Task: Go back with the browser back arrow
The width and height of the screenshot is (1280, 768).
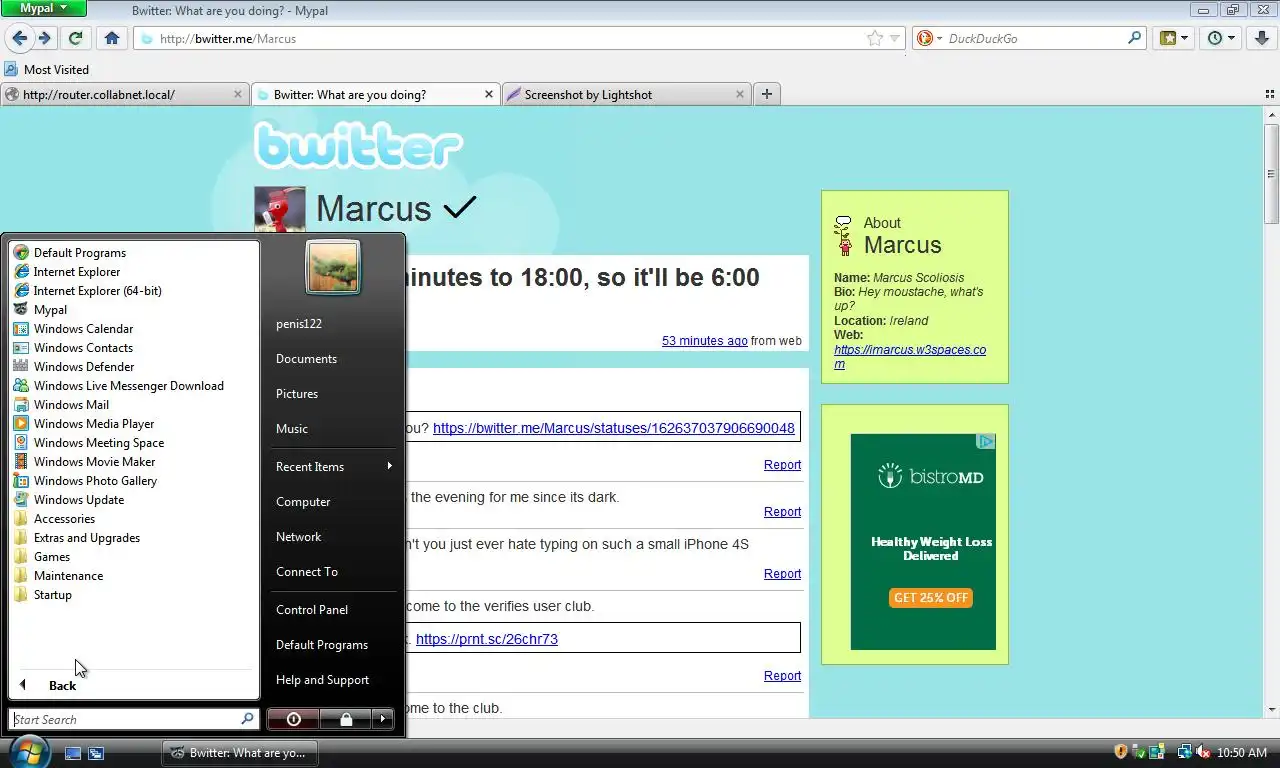Action: (x=19, y=38)
